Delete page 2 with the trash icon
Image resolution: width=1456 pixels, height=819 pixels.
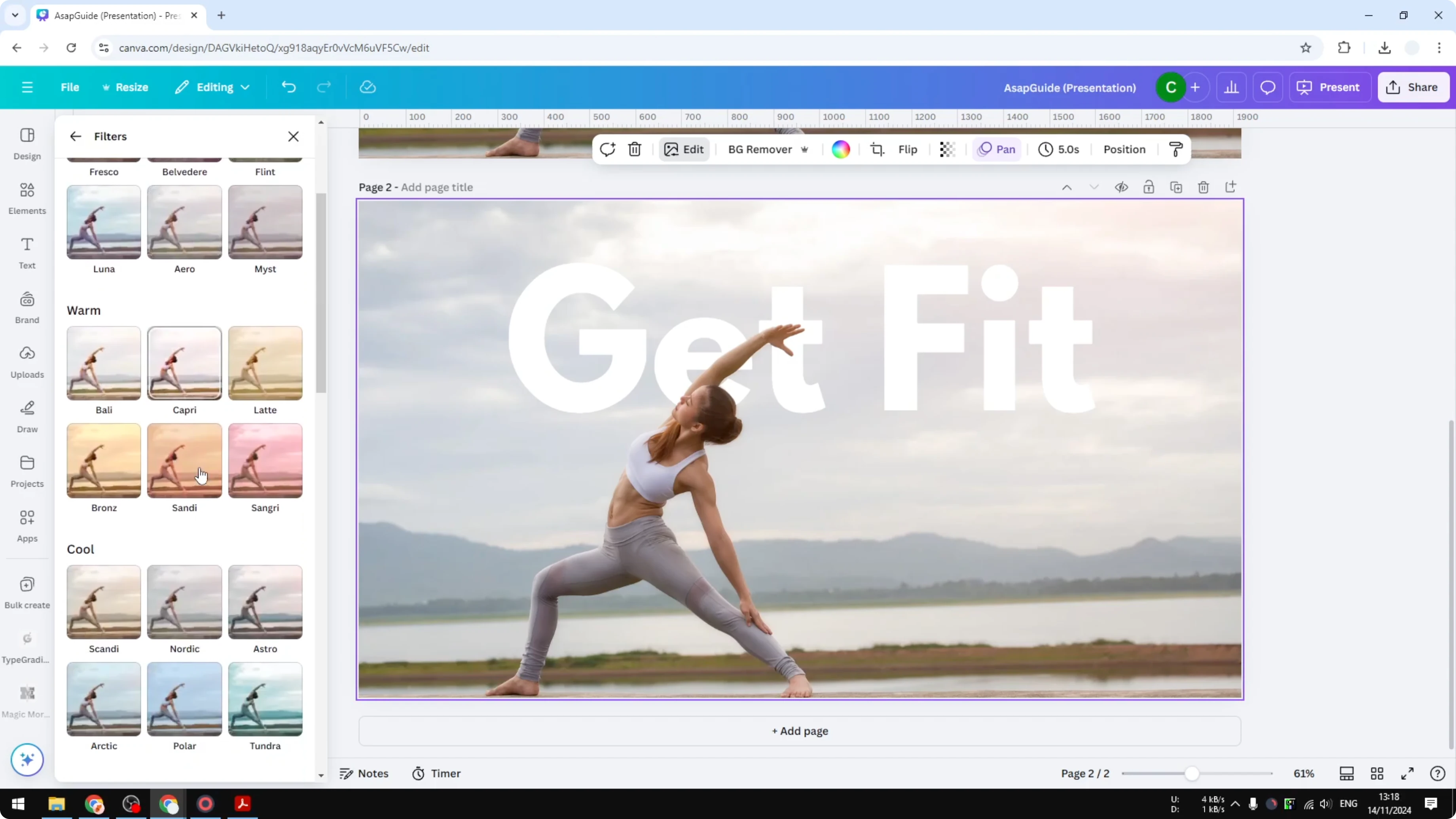pyautogui.click(x=1203, y=187)
